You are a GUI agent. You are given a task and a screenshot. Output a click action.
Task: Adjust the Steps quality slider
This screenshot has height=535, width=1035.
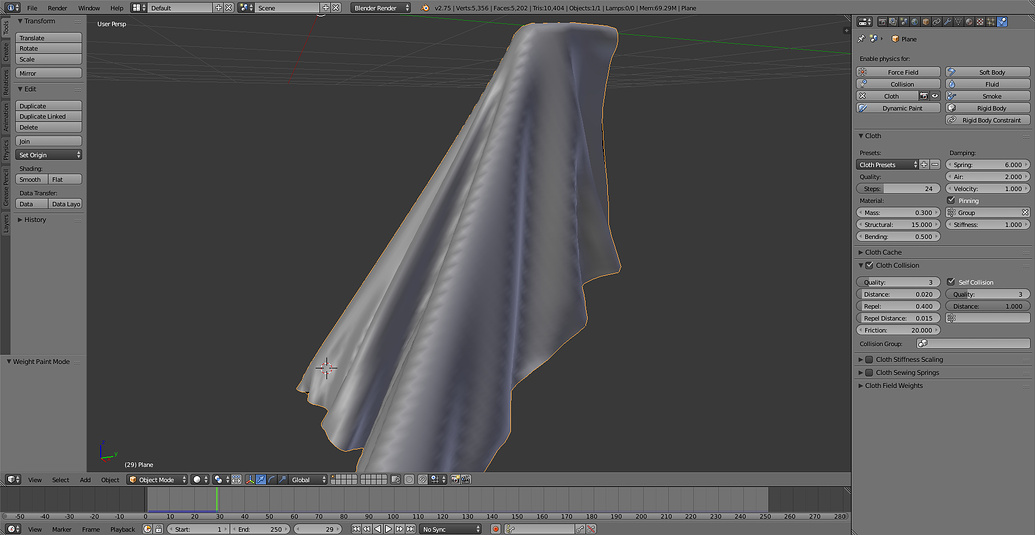tap(898, 189)
